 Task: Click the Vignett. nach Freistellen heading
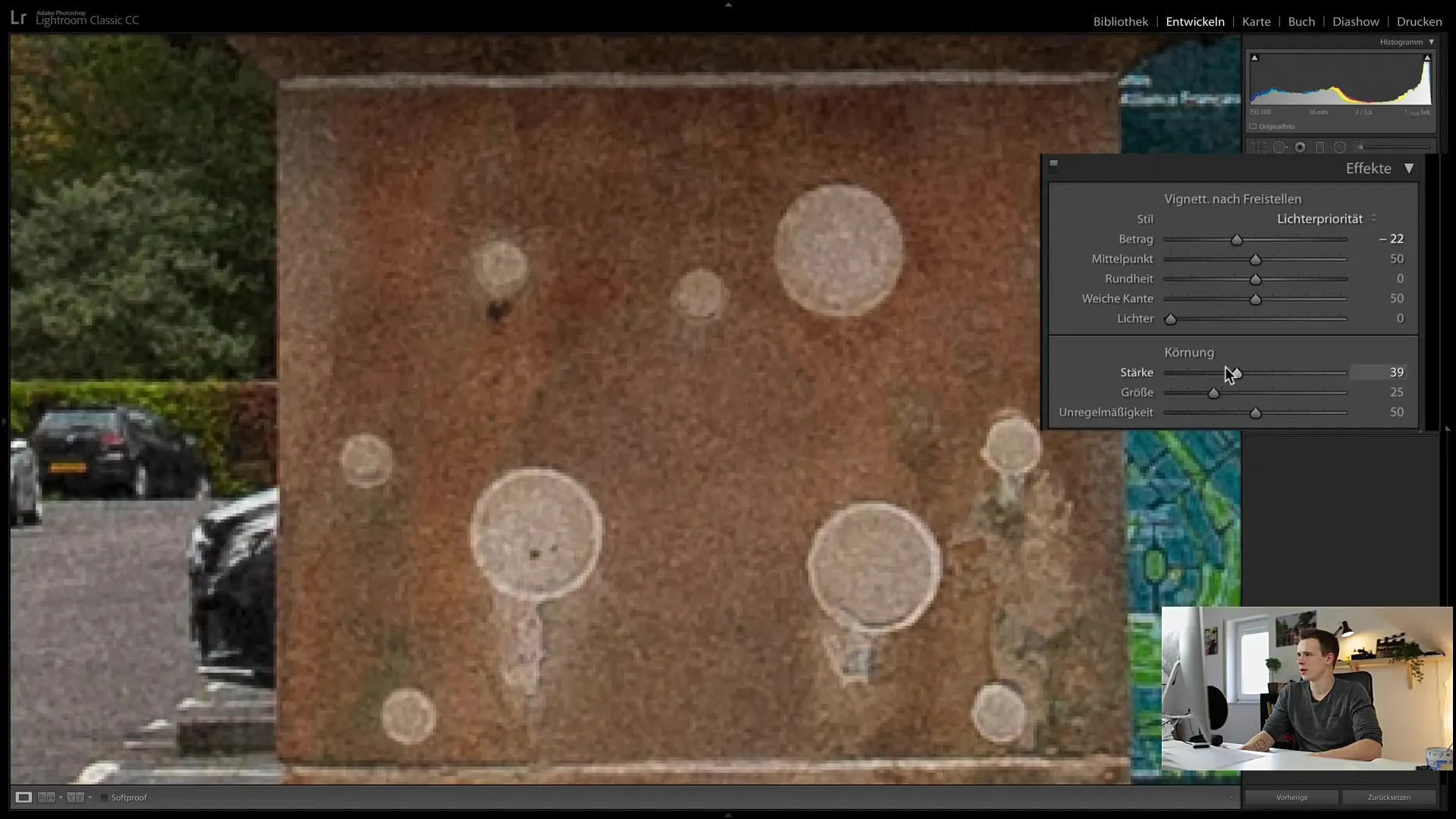tap(1232, 199)
